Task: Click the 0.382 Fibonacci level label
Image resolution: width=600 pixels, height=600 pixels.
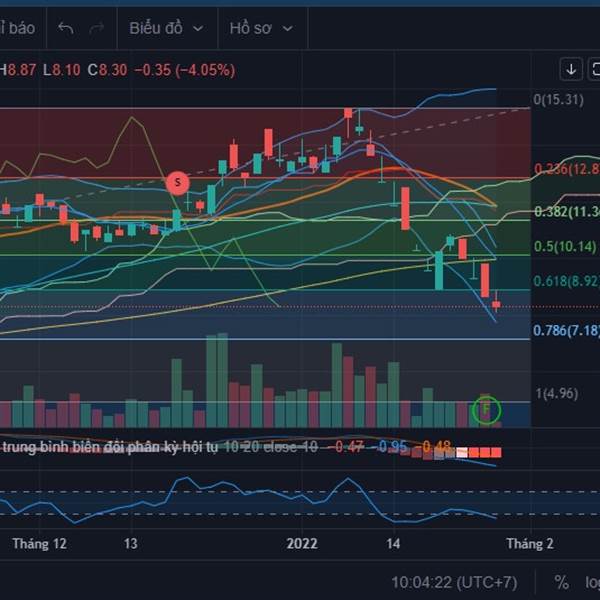Action: pos(567,211)
